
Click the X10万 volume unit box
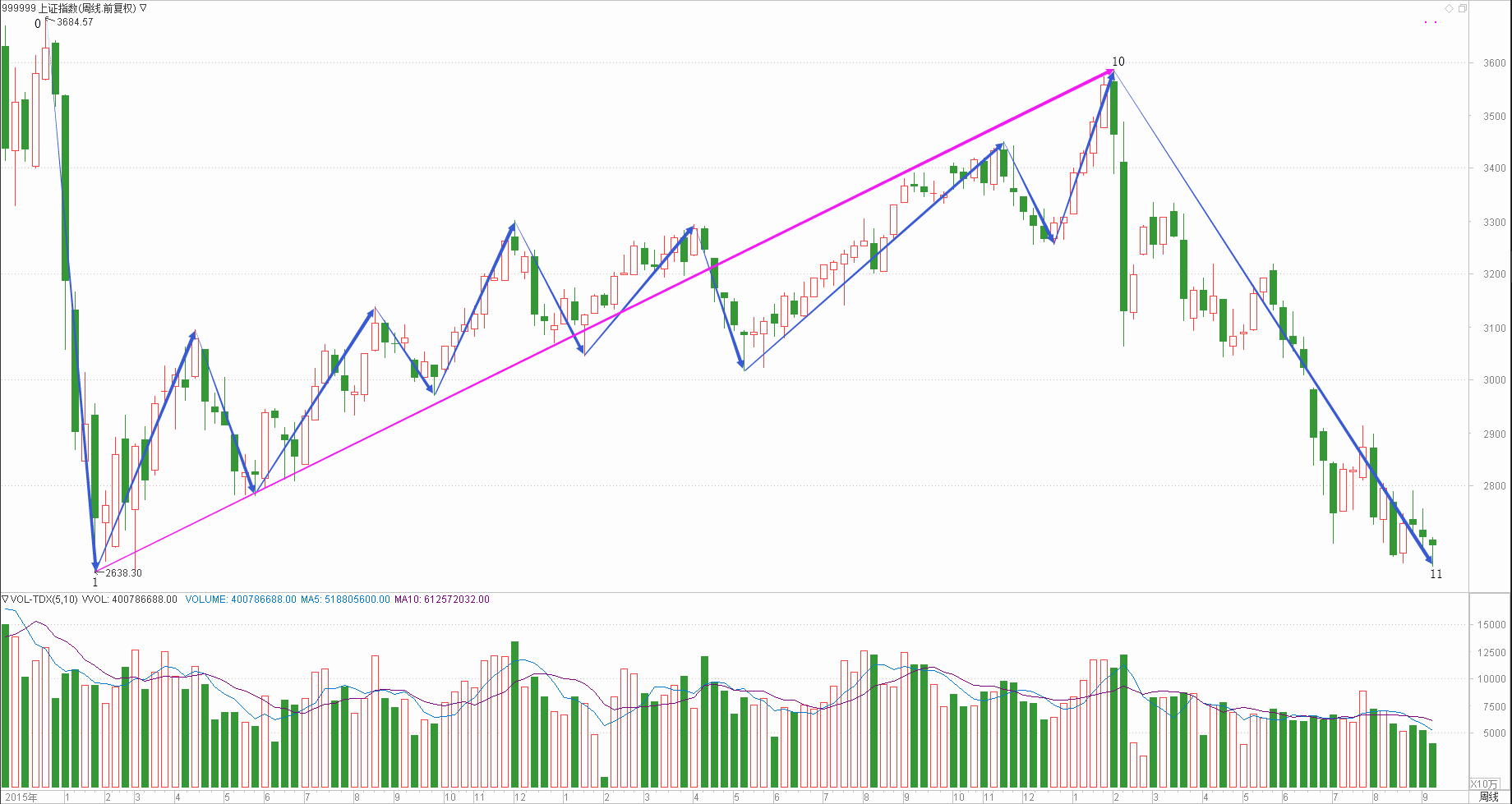click(1484, 784)
